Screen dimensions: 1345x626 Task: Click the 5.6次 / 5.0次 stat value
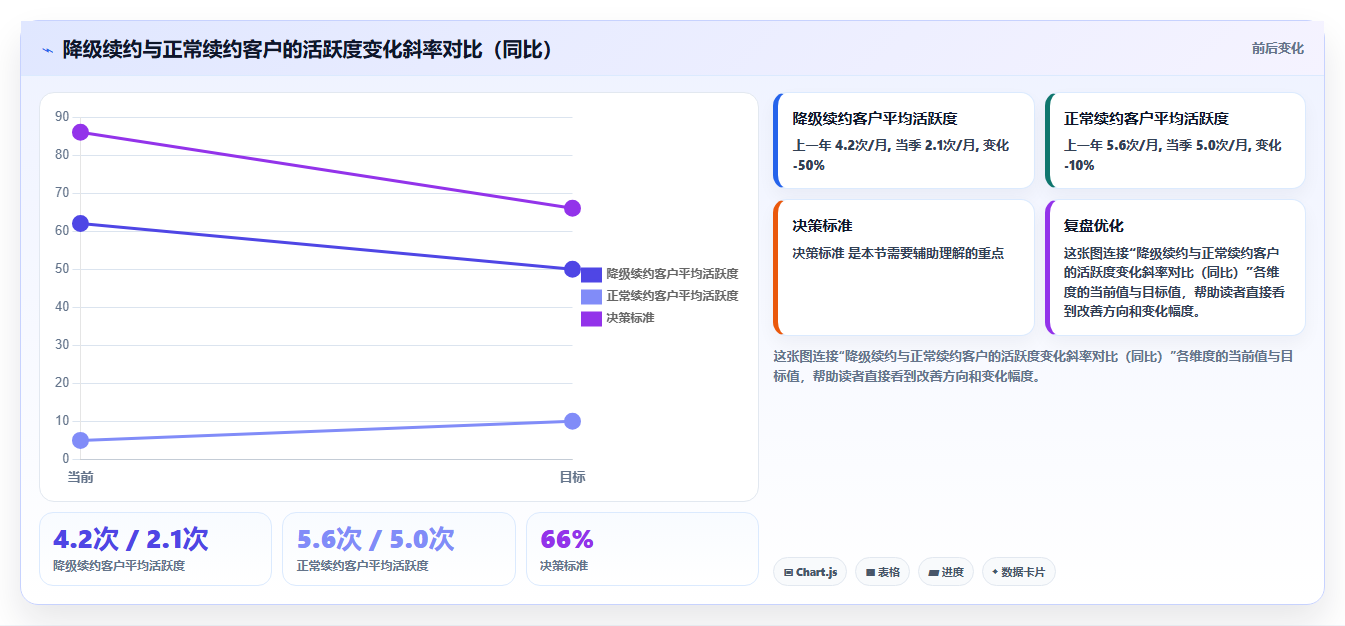point(375,539)
